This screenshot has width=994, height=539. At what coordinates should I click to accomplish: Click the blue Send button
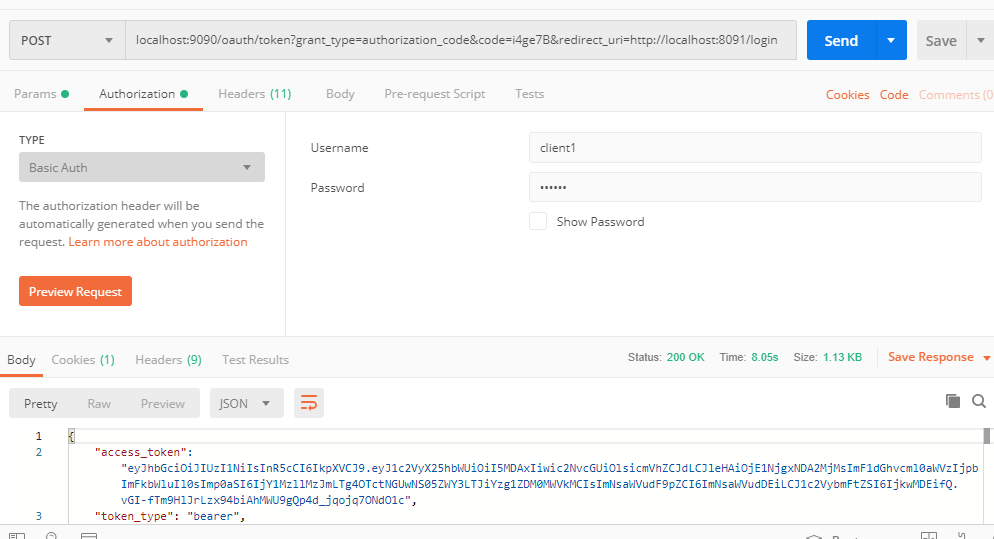click(x=841, y=41)
